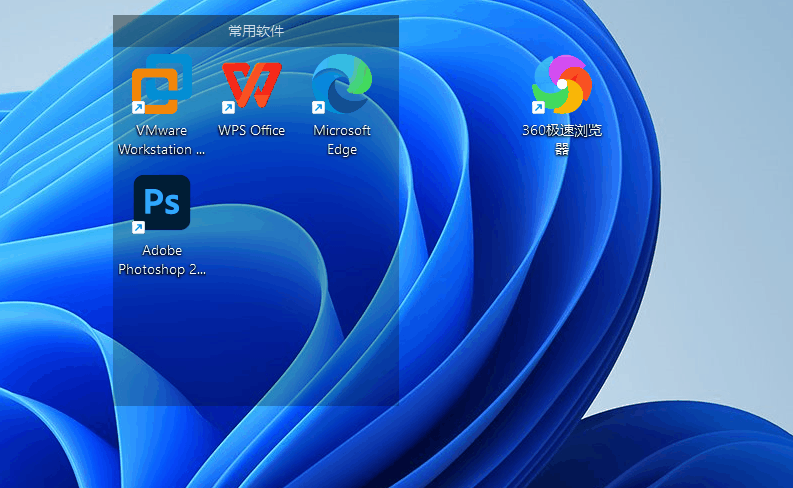Select the VMware Workstation desktop icon

point(162,84)
